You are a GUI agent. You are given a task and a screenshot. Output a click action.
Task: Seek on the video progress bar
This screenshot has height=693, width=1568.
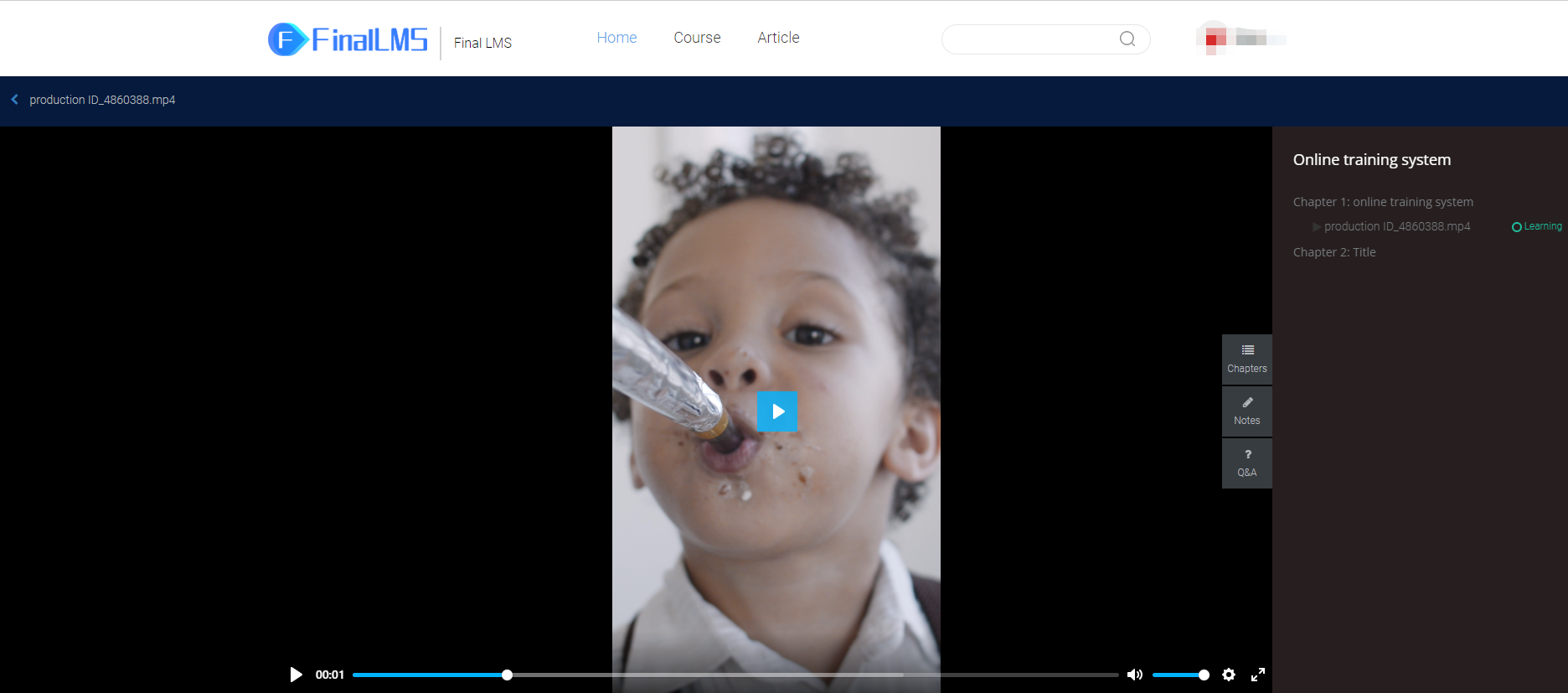click(735, 675)
